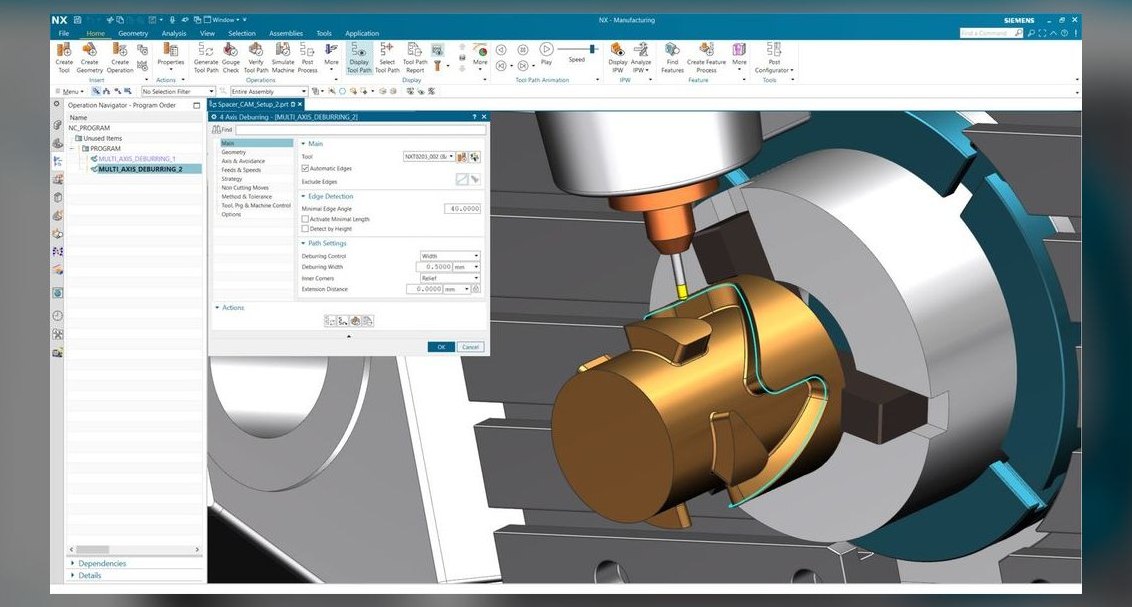The image size is (1132, 607).
Task: Click the Minimal Edge Angle field
Action: pyautogui.click(x=462, y=209)
